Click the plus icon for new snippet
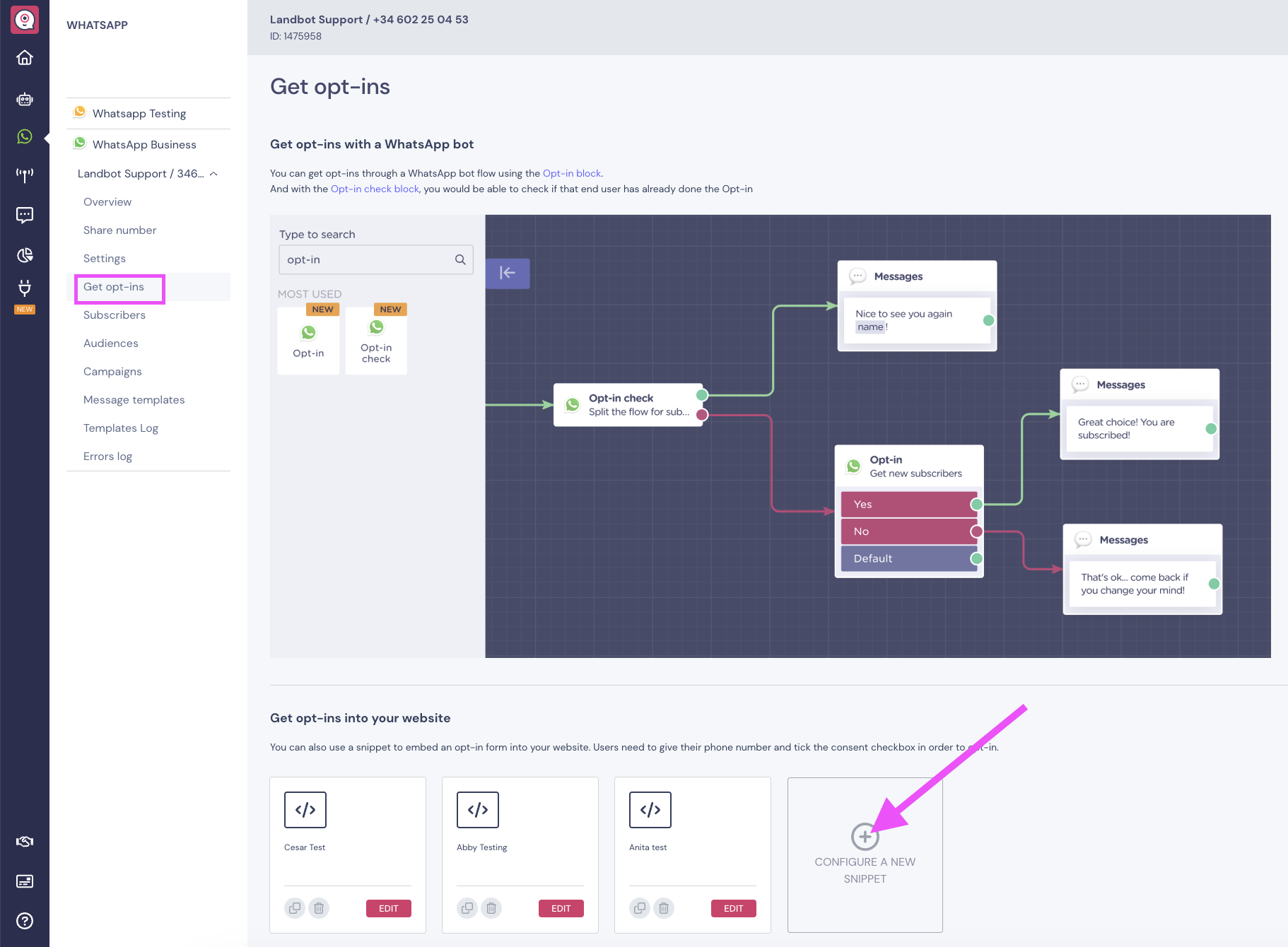The image size is (1288, 947). coord(865,837)
